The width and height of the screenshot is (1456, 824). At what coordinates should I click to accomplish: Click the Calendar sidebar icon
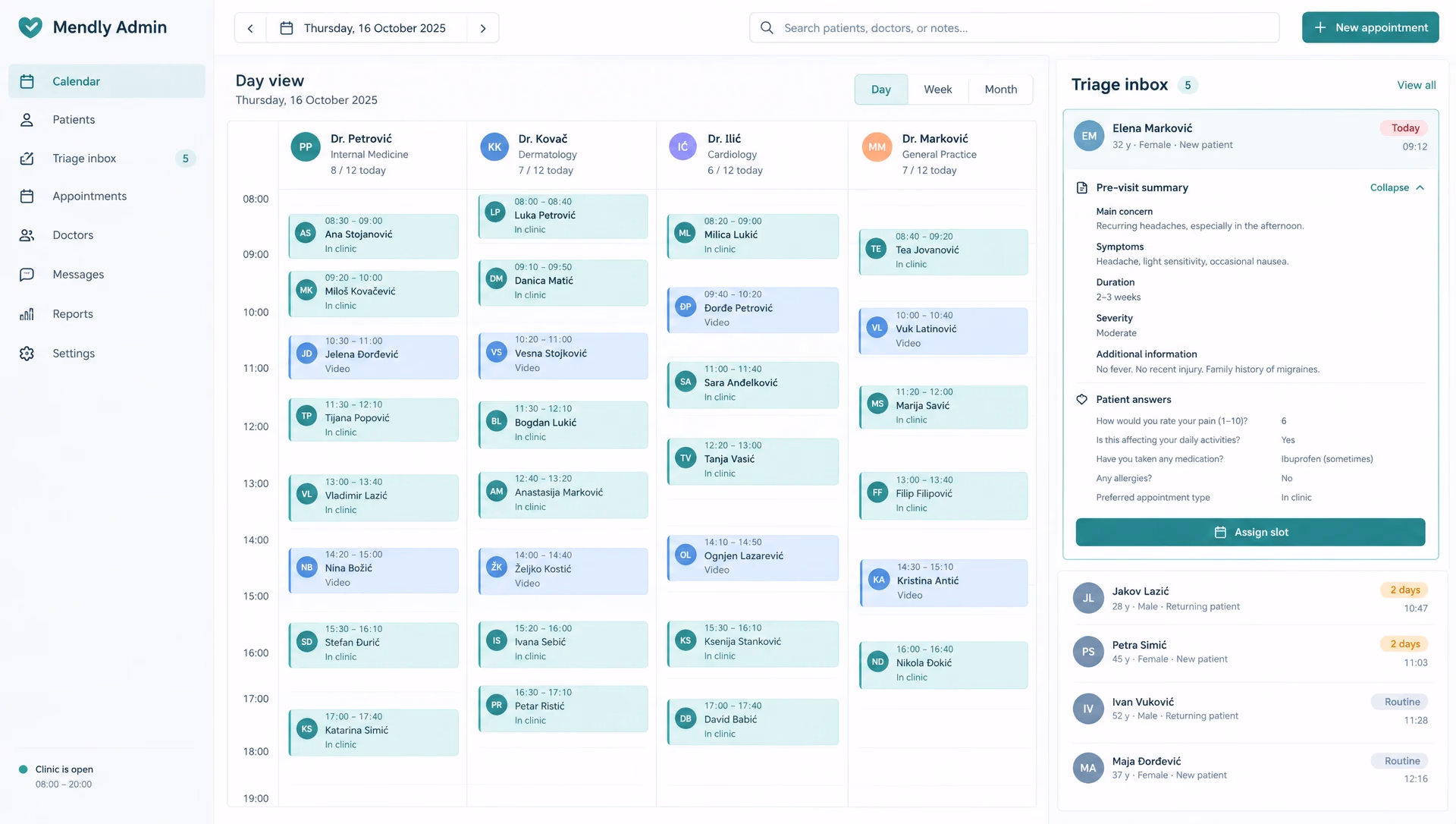(27, 81)
